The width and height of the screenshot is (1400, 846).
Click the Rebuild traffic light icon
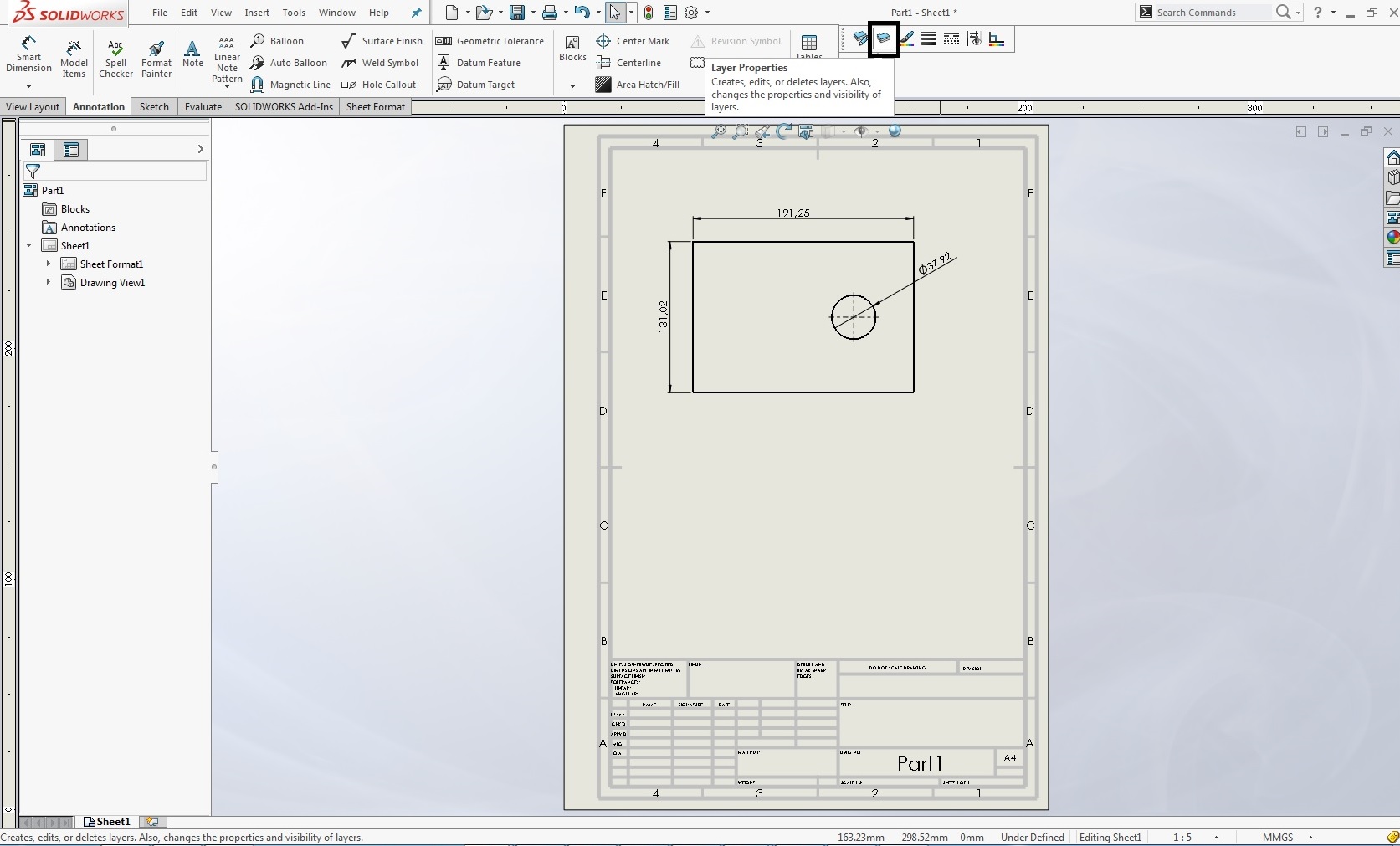click(x=649, y=13)
